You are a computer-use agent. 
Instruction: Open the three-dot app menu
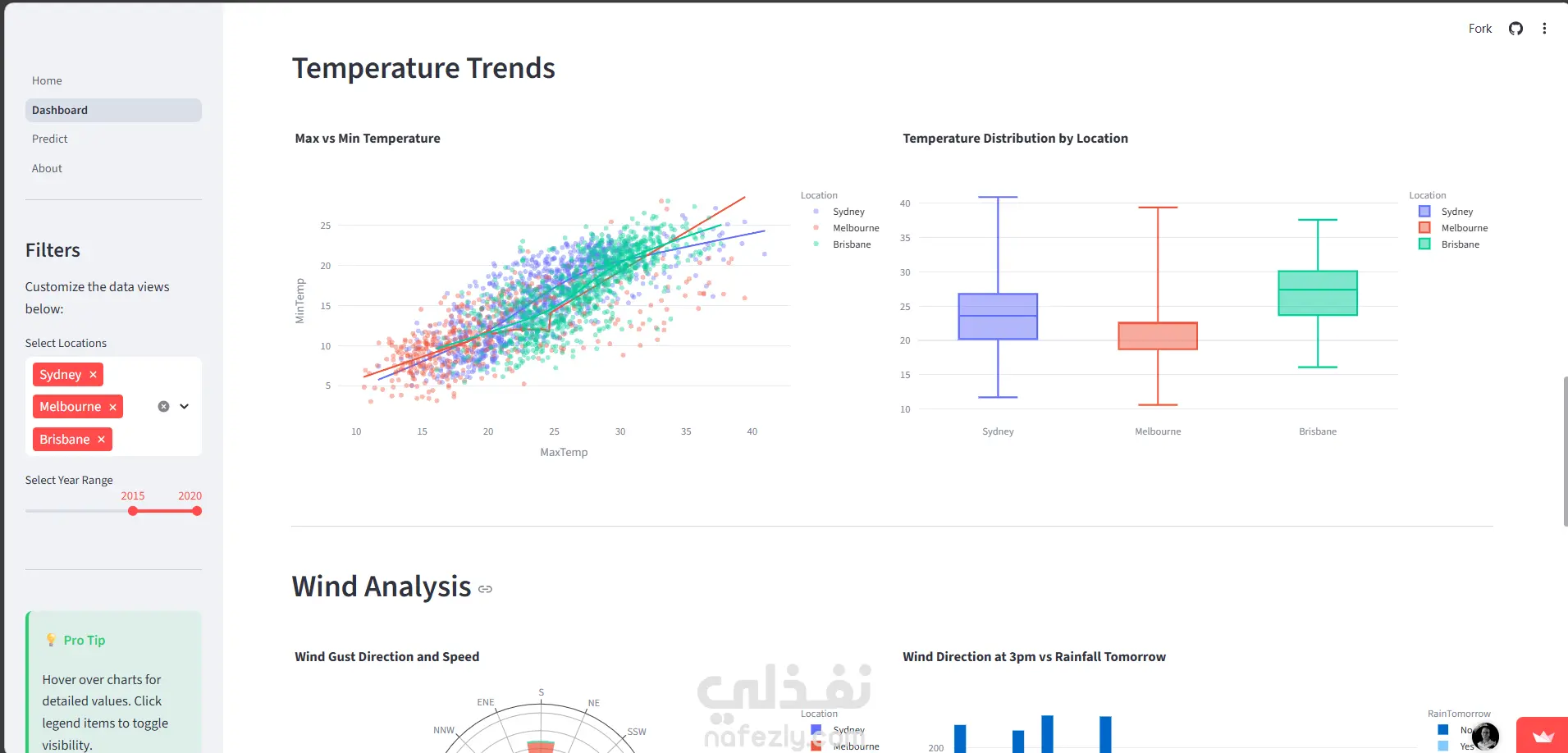point(1544,29)
